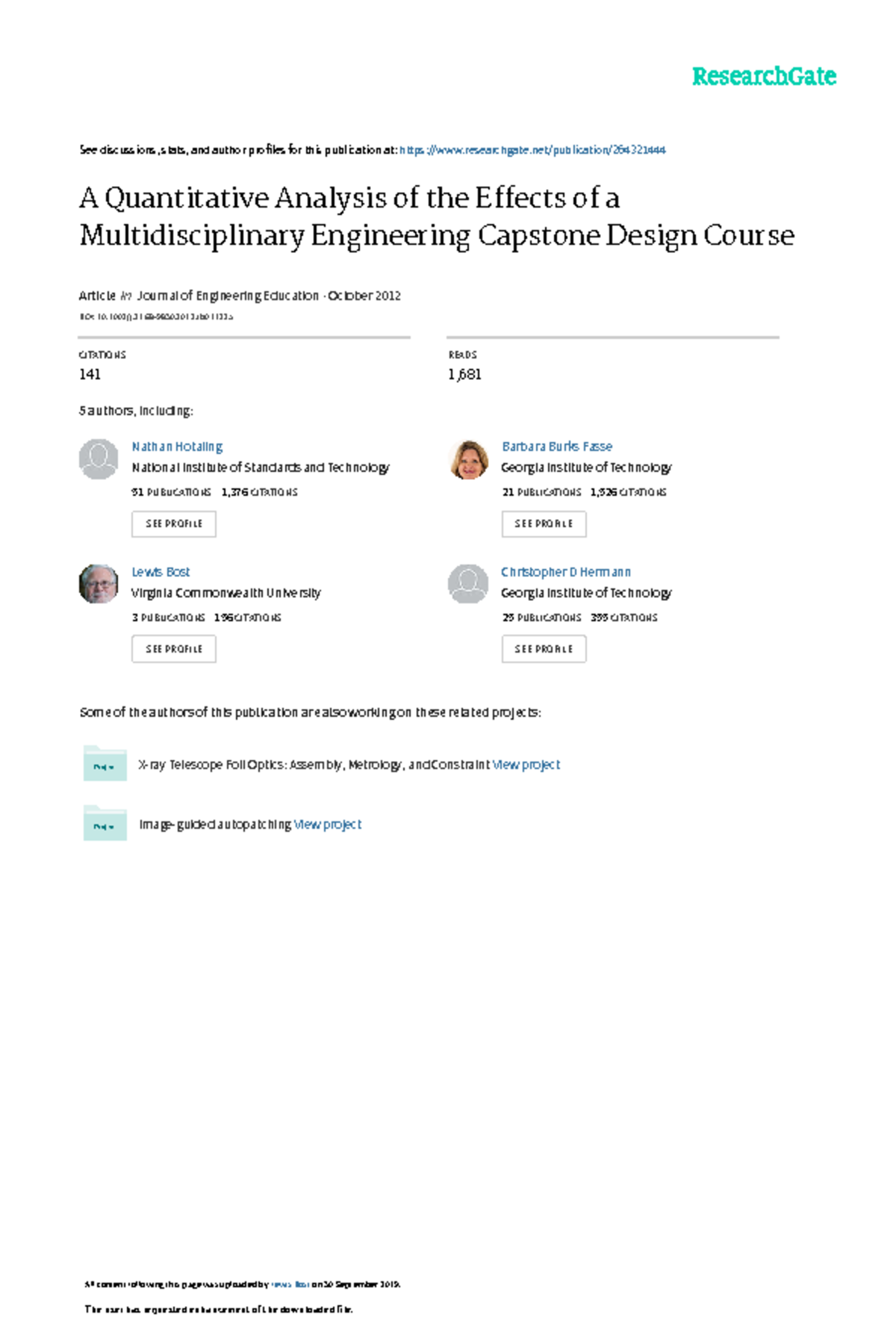
Task: Click the ResearchGate logo
Action: [763, 76]
